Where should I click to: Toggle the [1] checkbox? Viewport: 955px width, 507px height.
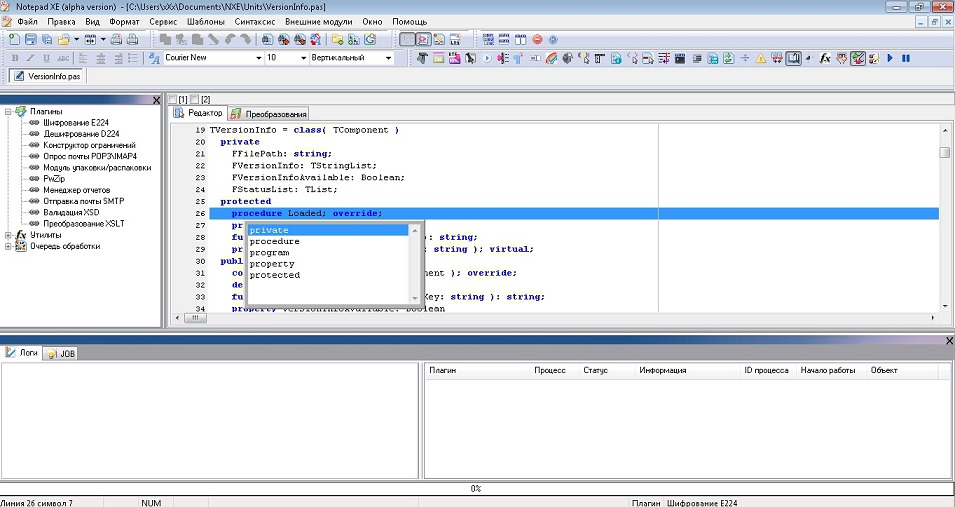[172, 99]
